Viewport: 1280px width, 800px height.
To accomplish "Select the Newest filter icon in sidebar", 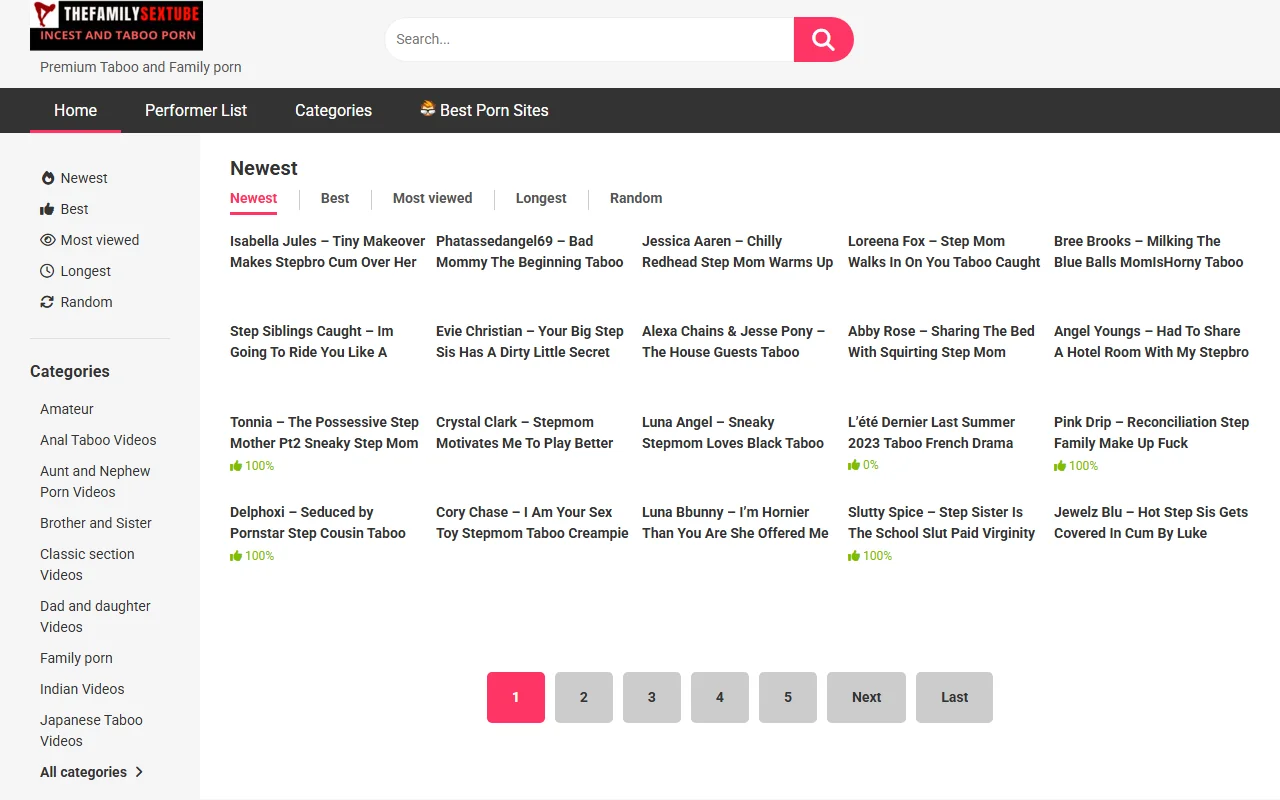I will point(47,177).
